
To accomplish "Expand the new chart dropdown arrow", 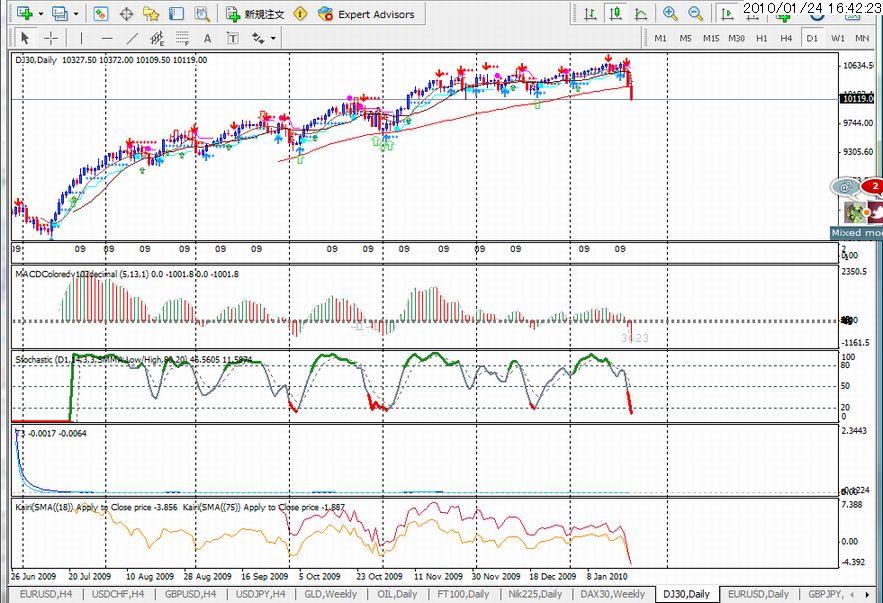I will [x=41, y=14].
